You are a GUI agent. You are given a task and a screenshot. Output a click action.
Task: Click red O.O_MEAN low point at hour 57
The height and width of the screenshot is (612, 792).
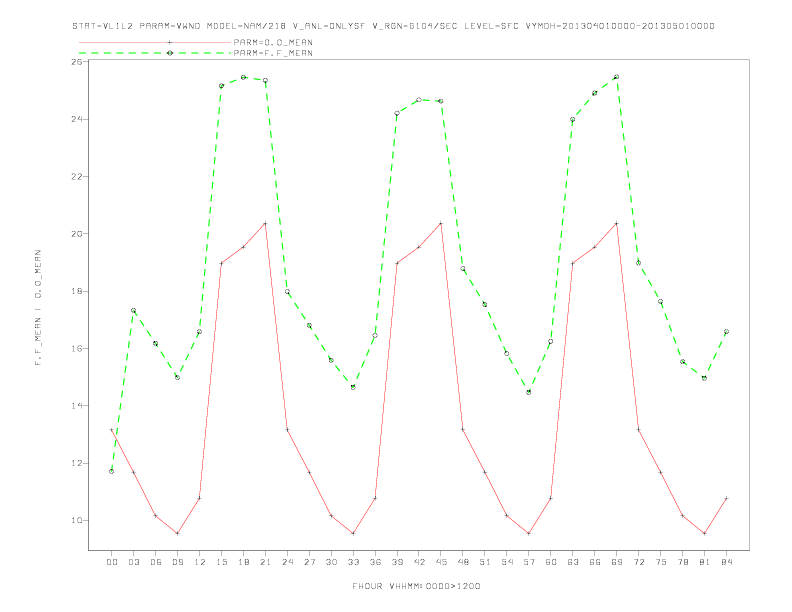coord(529,533)
